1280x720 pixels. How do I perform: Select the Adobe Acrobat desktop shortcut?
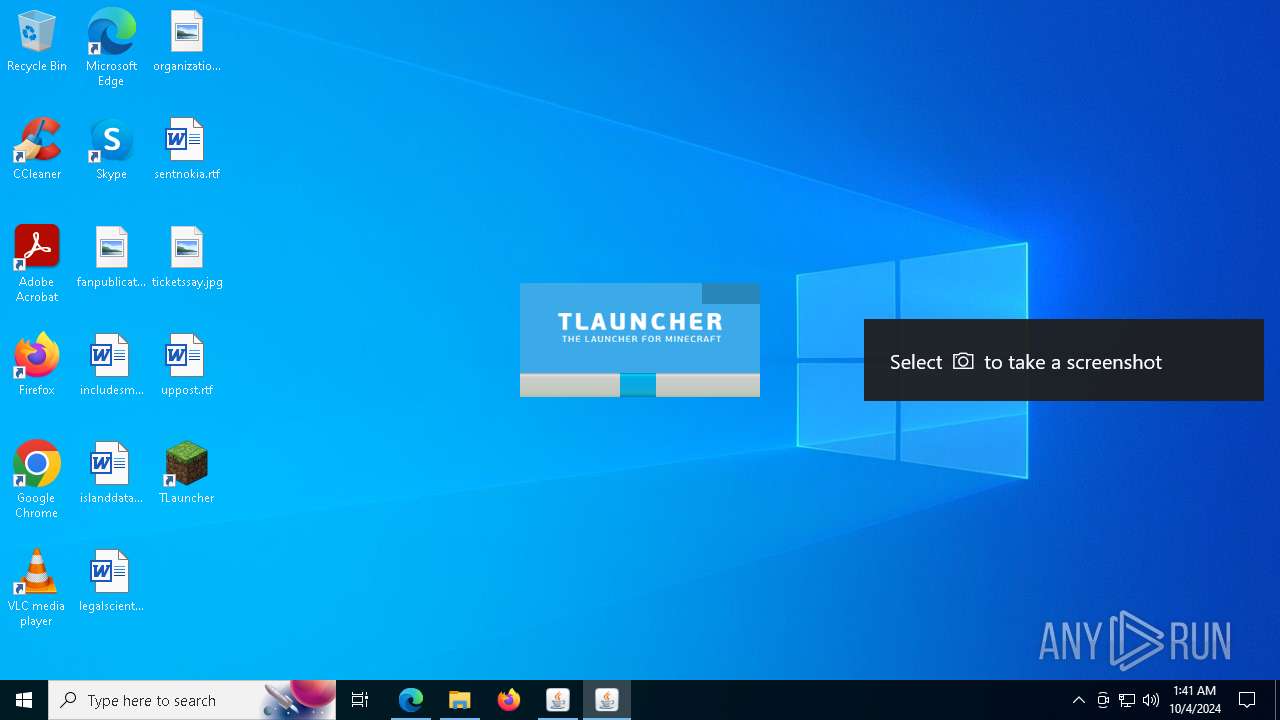click(37, 264)
